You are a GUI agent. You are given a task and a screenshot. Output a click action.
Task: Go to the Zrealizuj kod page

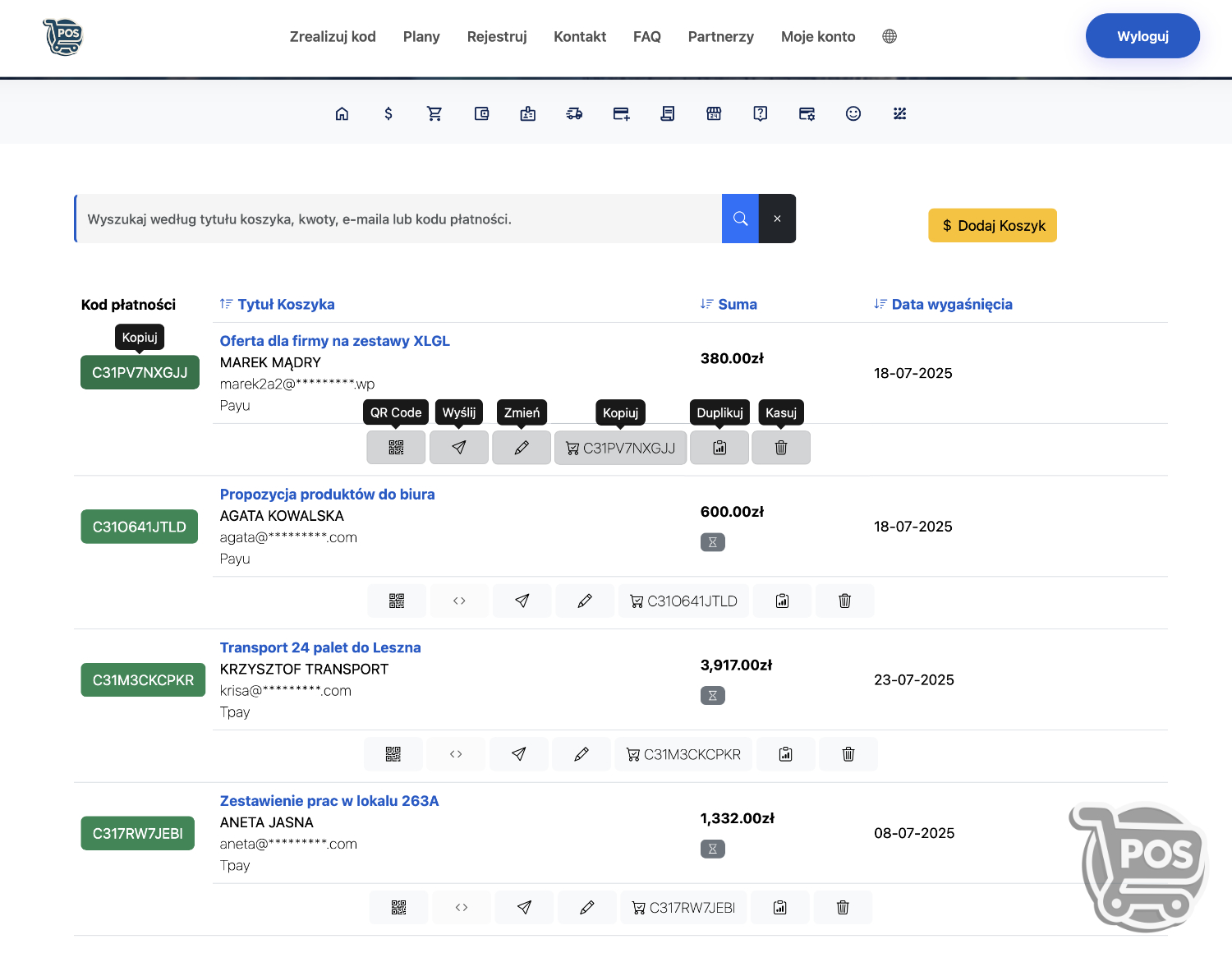333,36
